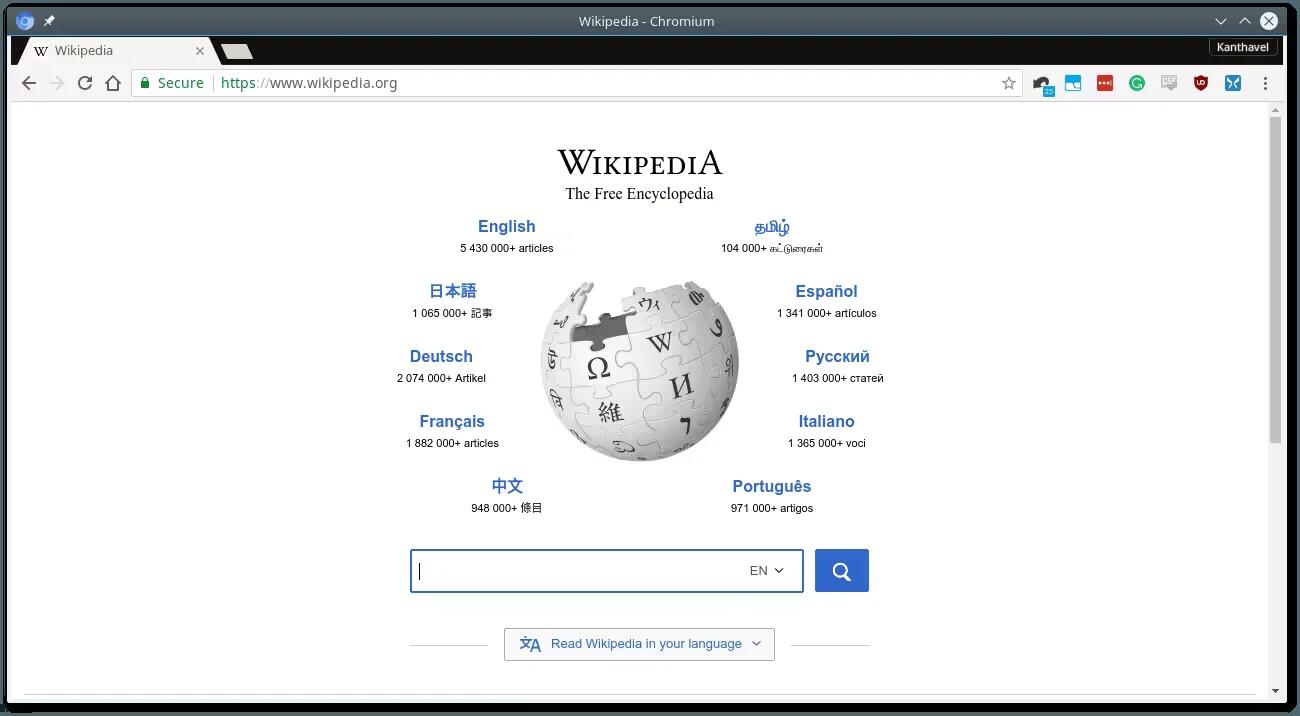Open English Wikipedia
Viewport: 1300px width, 716px height.
[507, 227]
